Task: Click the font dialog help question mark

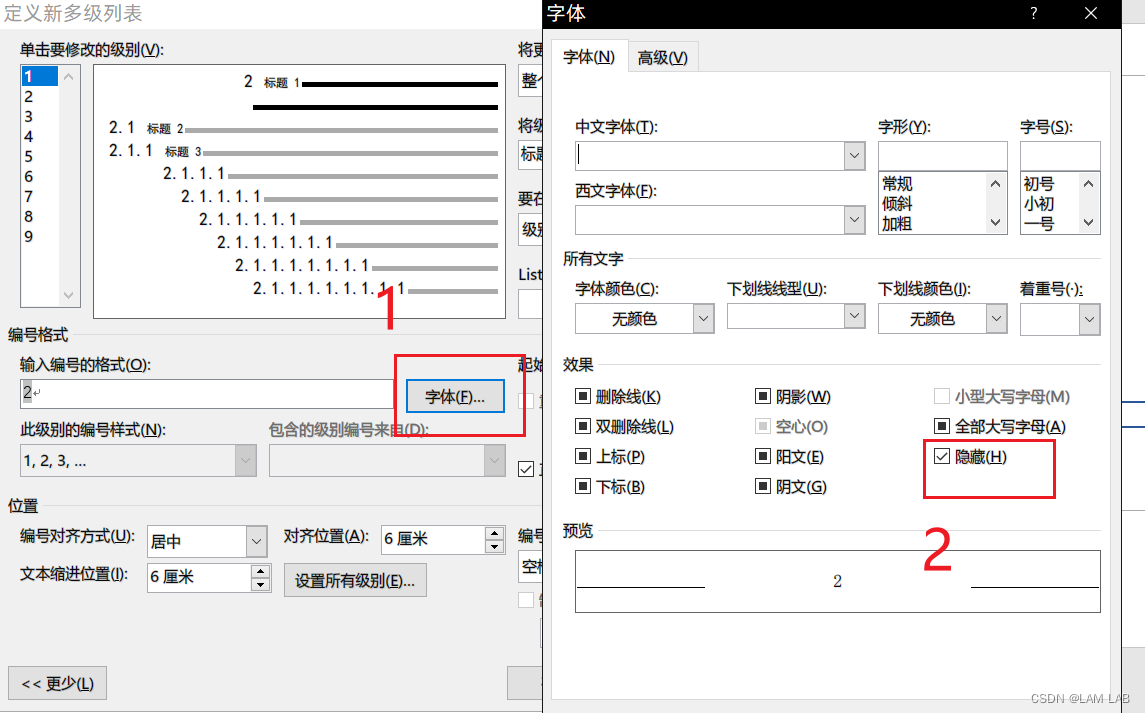Action: coord(1033,13)
